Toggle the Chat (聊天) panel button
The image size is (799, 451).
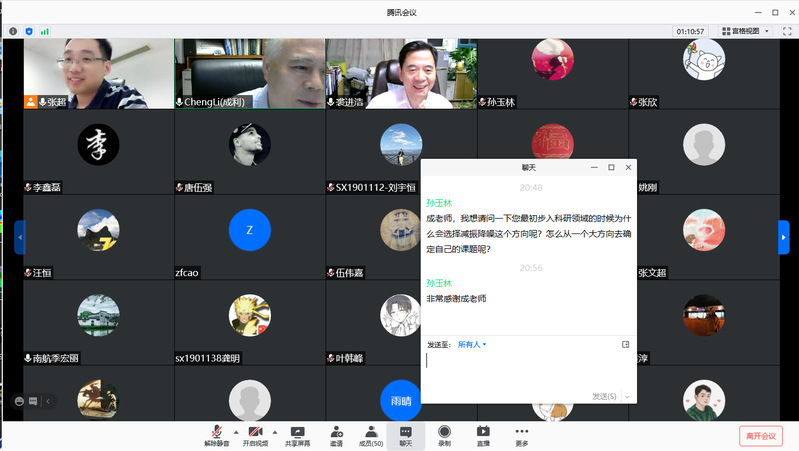tap(406, 434)
